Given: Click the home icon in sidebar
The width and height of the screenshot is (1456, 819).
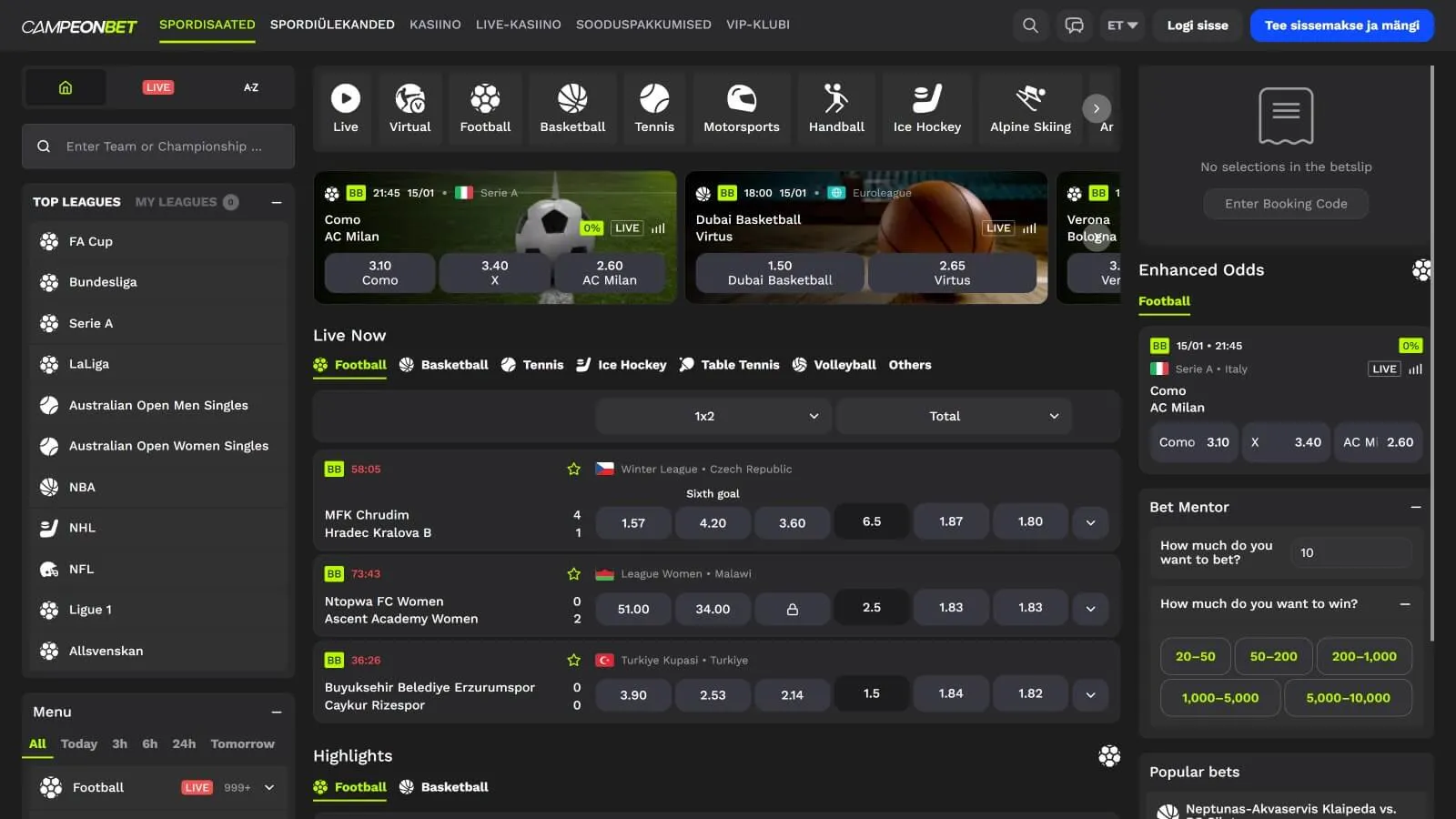Looking at the screenshot, I should coord(66,87).
